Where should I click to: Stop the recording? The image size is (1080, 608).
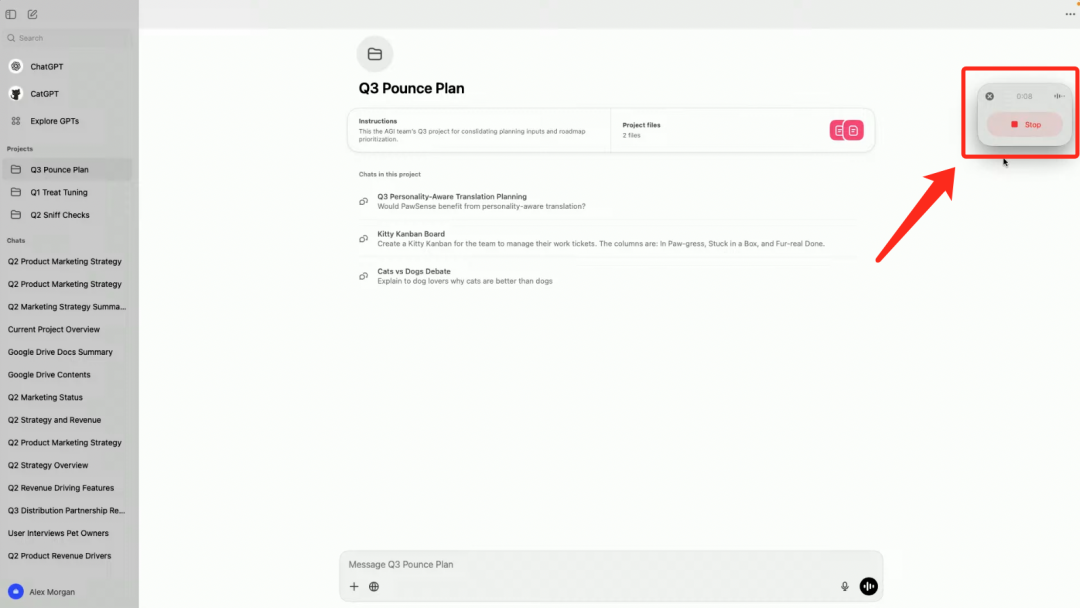pos(1025,125)
